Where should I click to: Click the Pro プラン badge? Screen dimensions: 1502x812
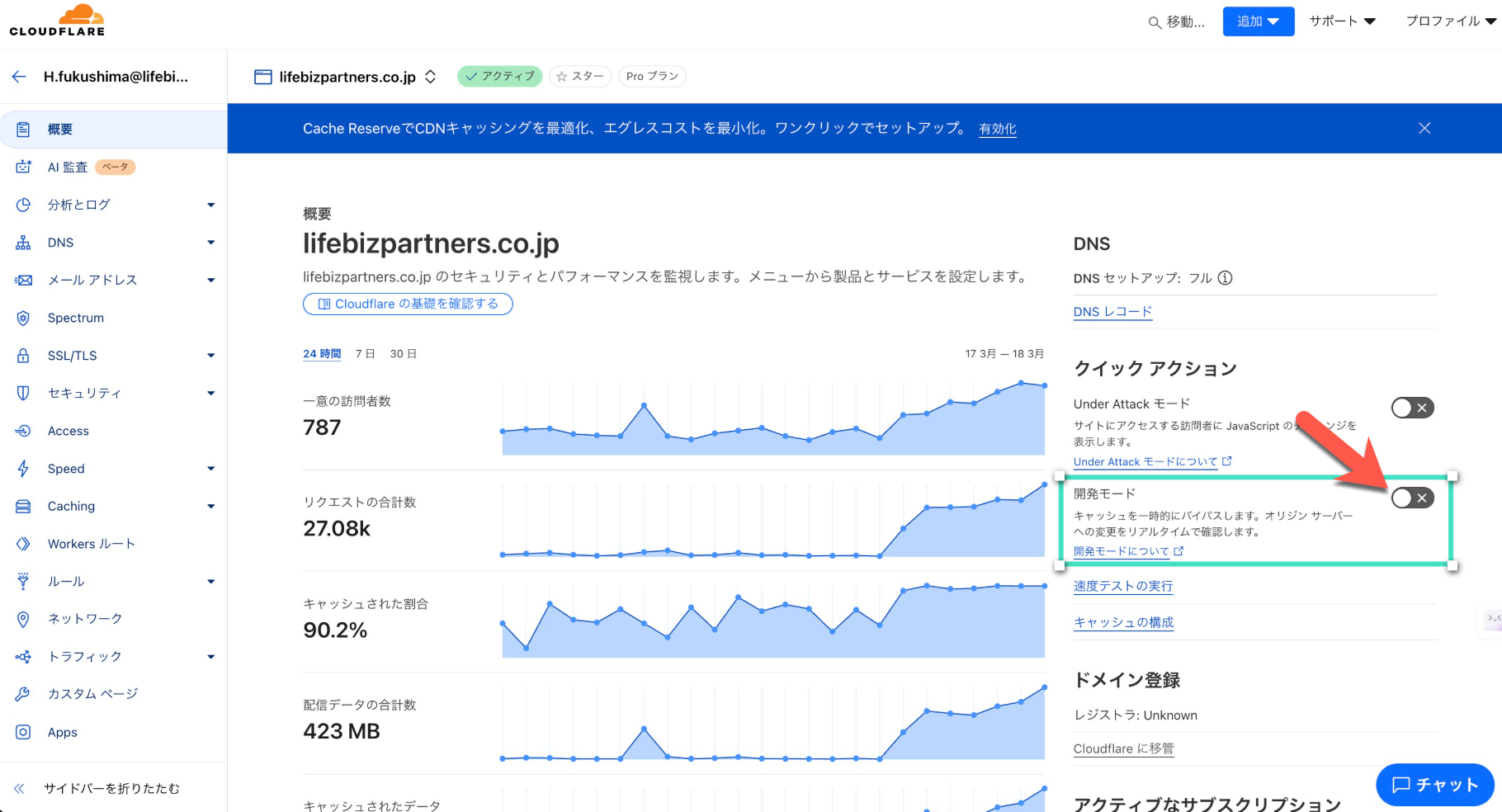tap(652, 76)
